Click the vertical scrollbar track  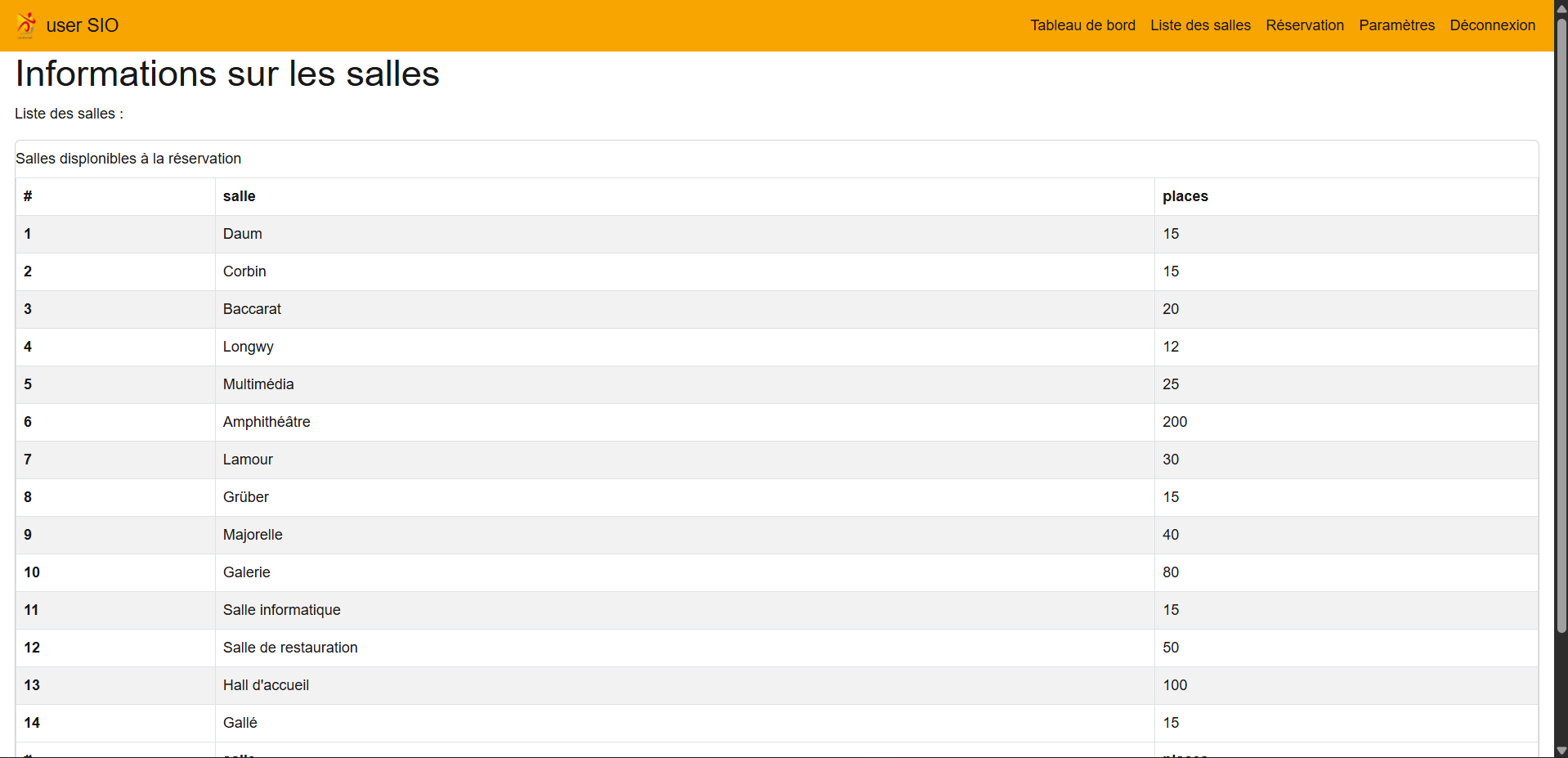coord(1561,491)
